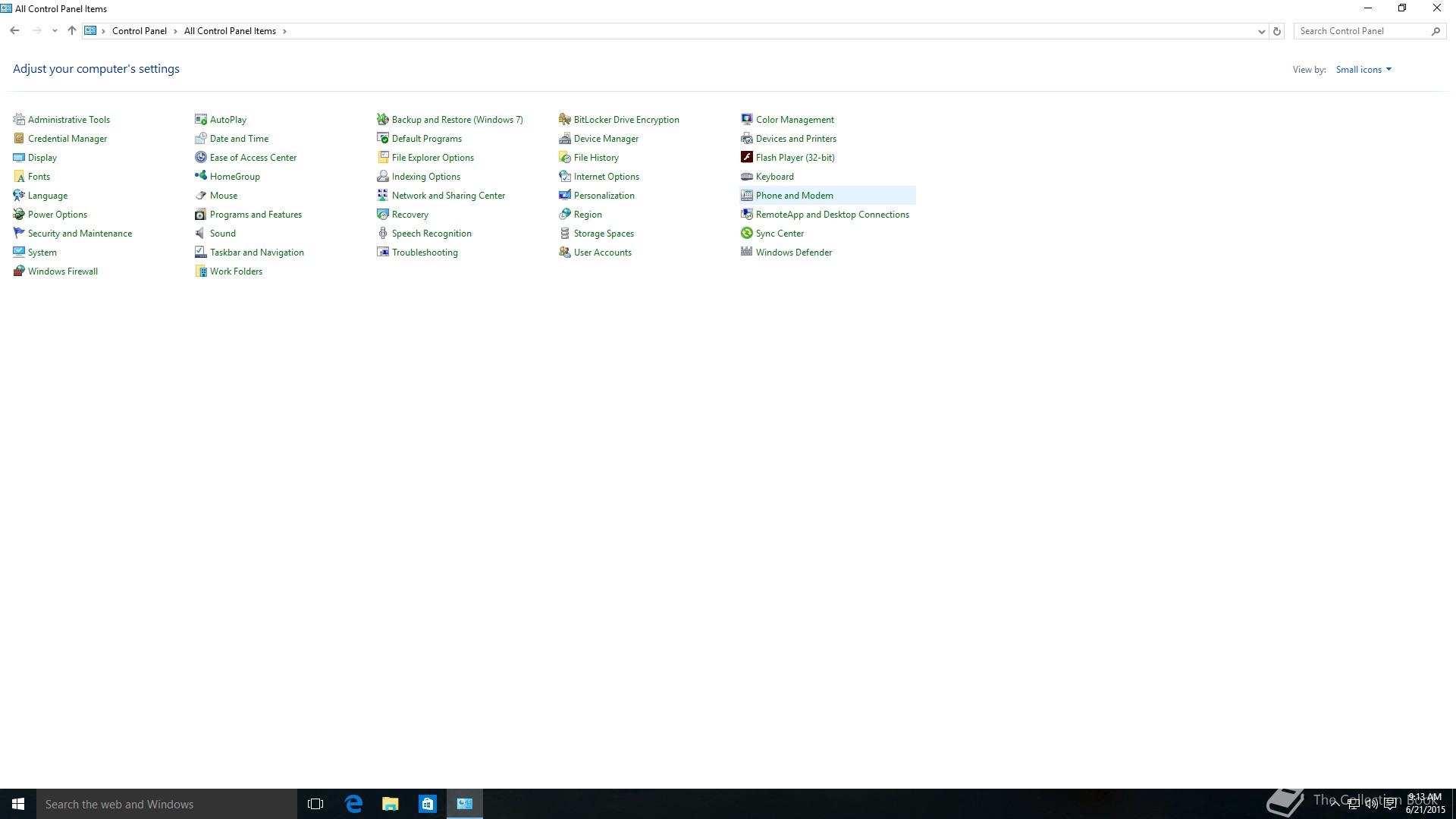1456x819 pixels.
Task: Go up one level with the Up arrow
Action: (72, 31)
